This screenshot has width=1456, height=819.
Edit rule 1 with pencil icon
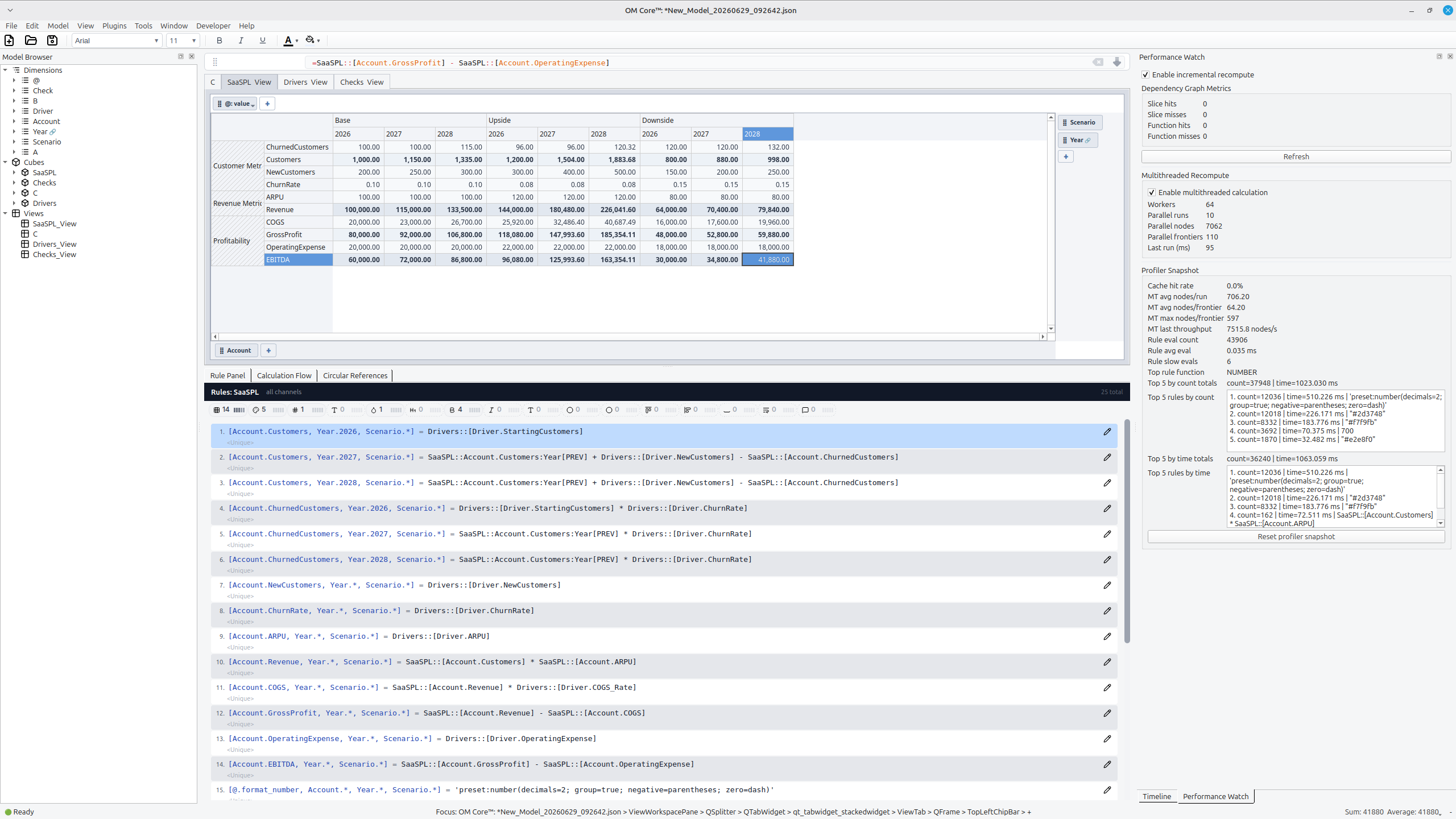pyautogui.click(x=1107, y=432)
